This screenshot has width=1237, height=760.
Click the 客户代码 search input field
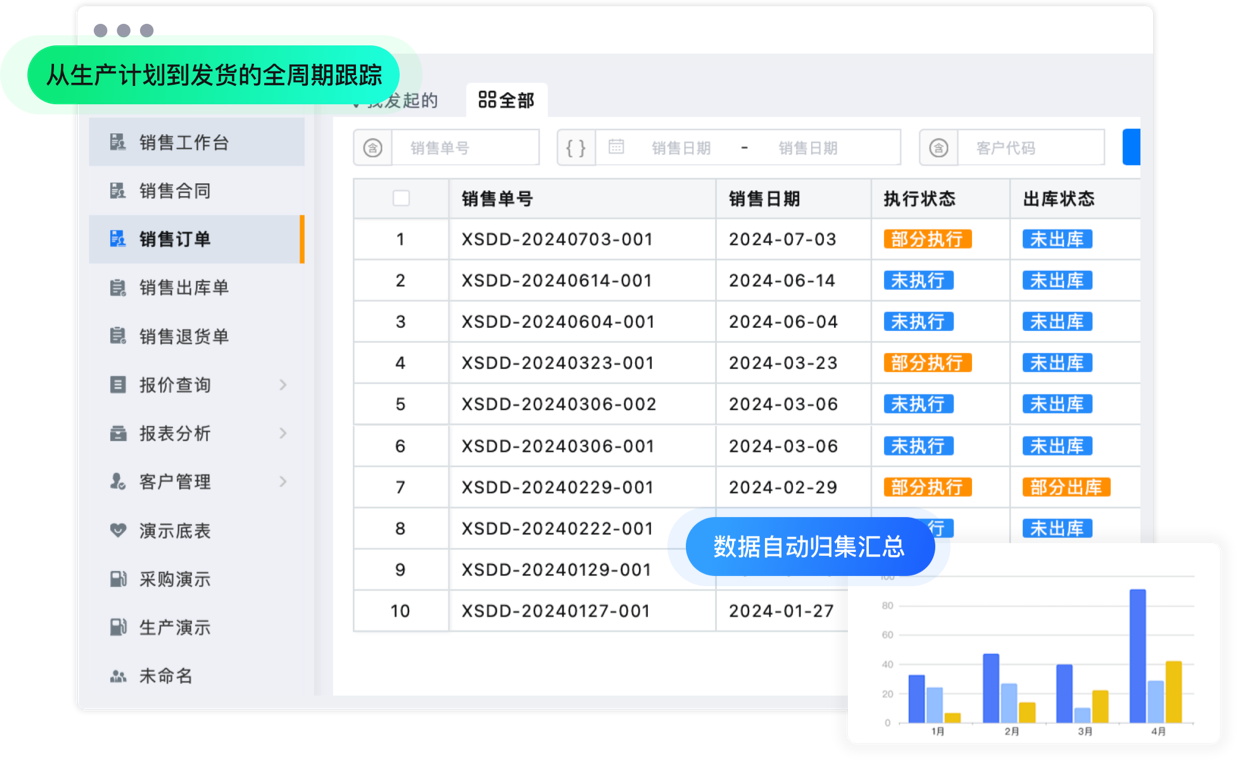[1030, 148]
